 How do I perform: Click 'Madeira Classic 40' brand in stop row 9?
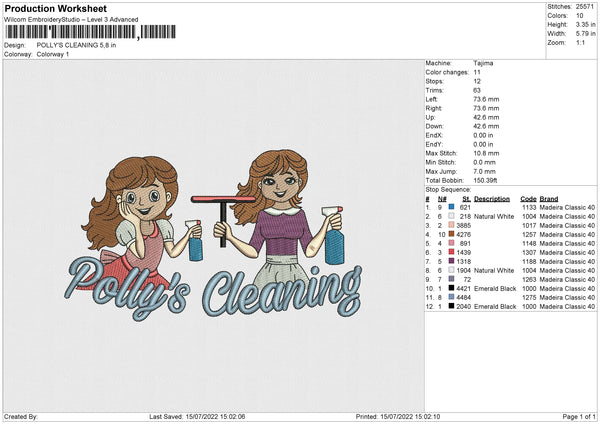click(567, 279)
